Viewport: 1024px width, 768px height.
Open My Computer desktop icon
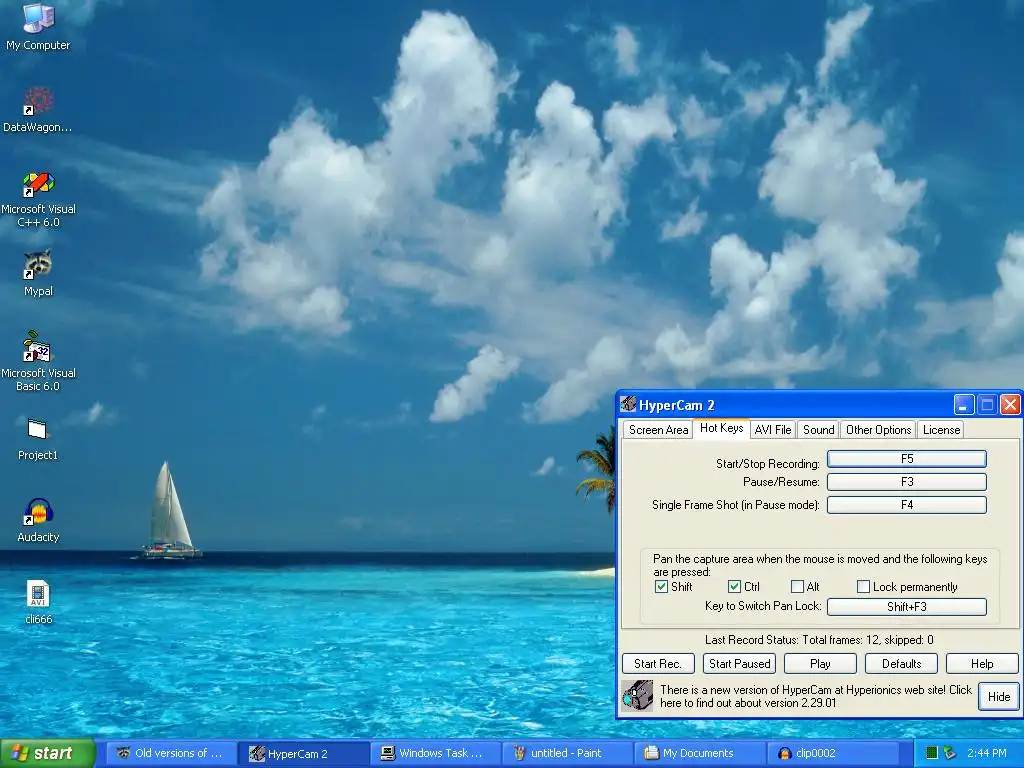38,18
